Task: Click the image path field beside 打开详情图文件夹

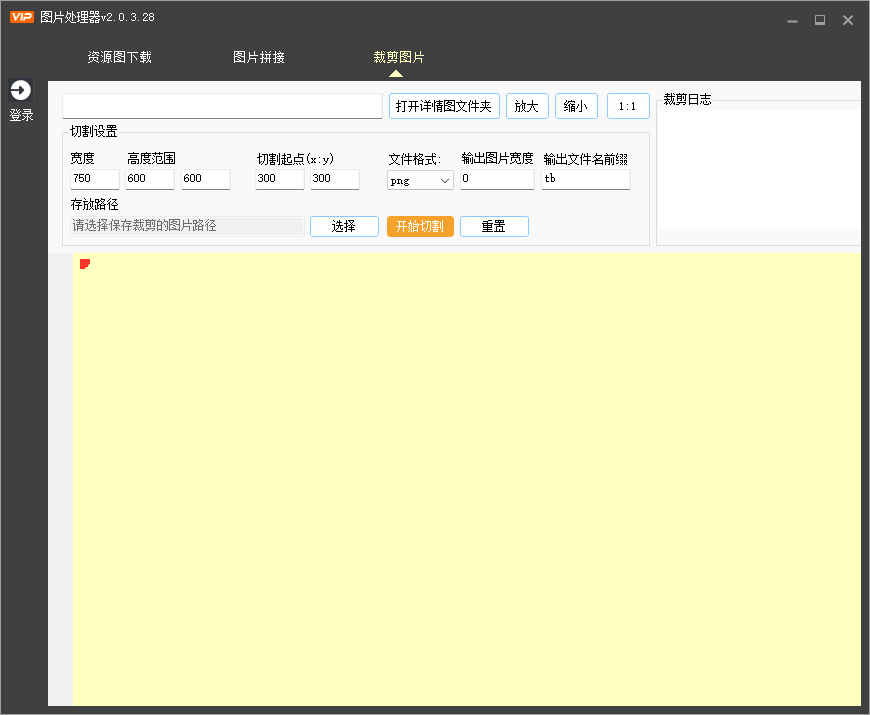Action: [222, 105]
